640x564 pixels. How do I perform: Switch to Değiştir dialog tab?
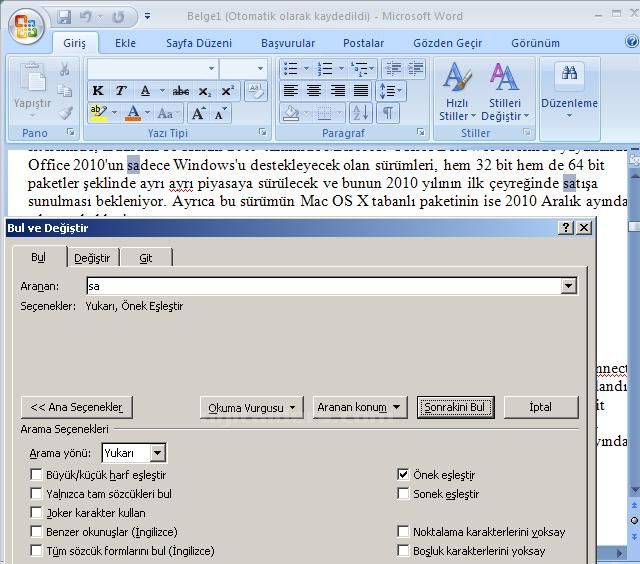click(92, 258)
